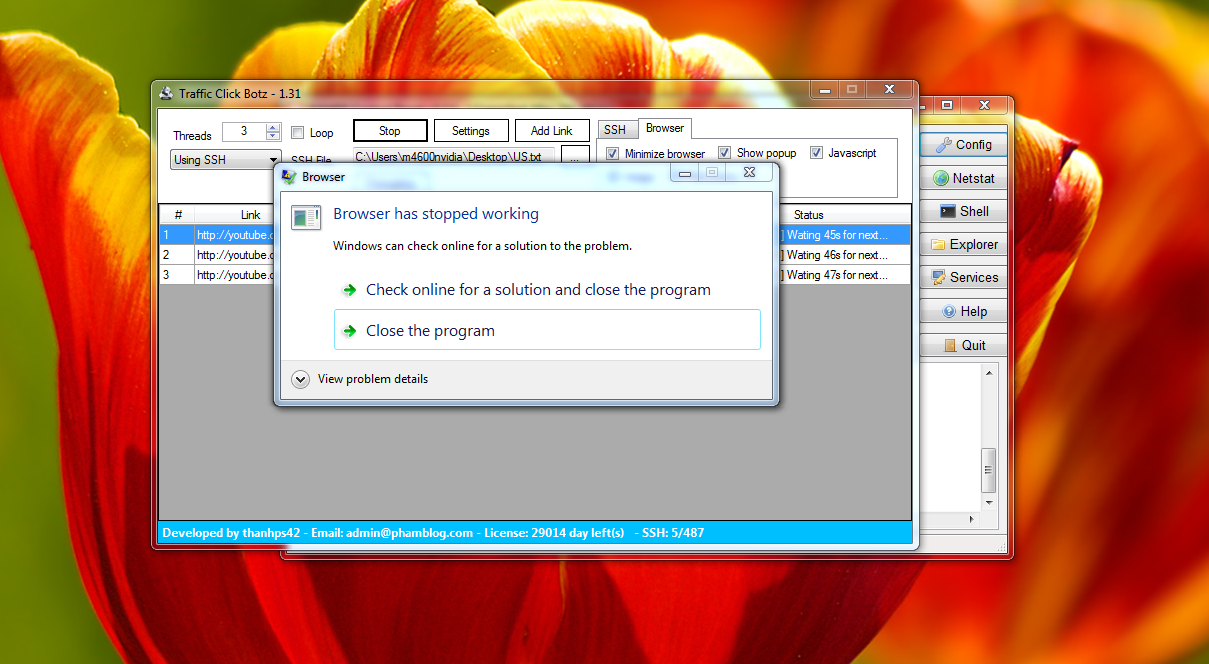Increase the Threads count with up arrow
This screenshot has height=664, width=1209.
(273, 127)
